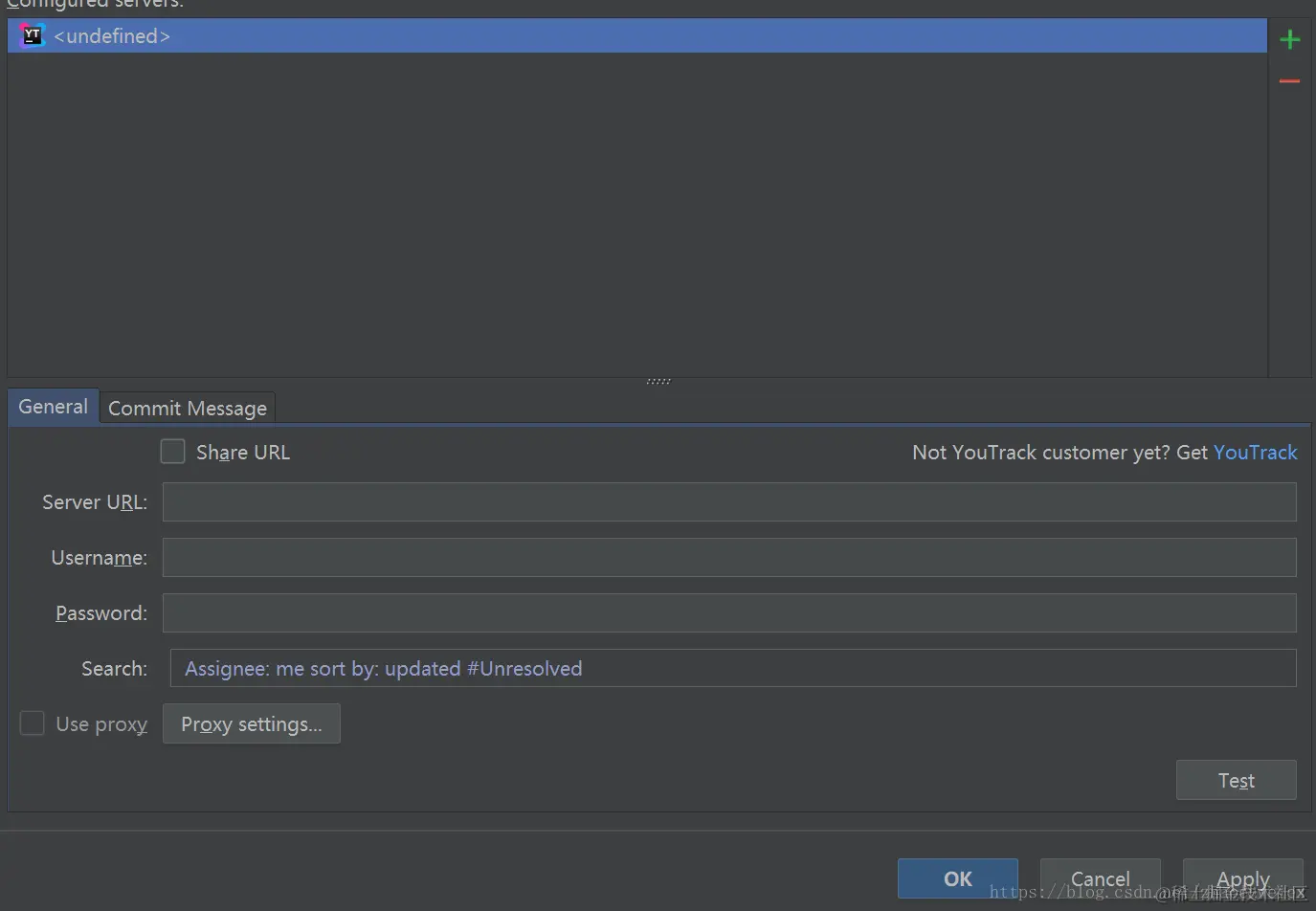Select the <undefined> server entry
Image resolution: width=1316 pixels, height=911 pixels.
[636, 35]
